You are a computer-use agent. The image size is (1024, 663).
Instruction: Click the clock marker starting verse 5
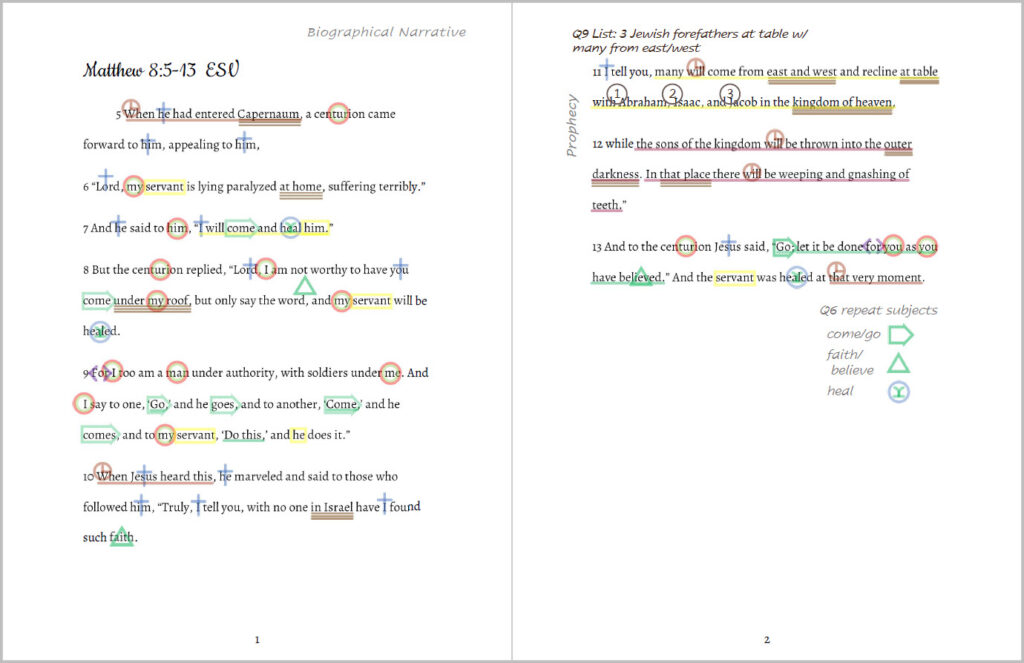pyautogui.click(x=130, y=107)
